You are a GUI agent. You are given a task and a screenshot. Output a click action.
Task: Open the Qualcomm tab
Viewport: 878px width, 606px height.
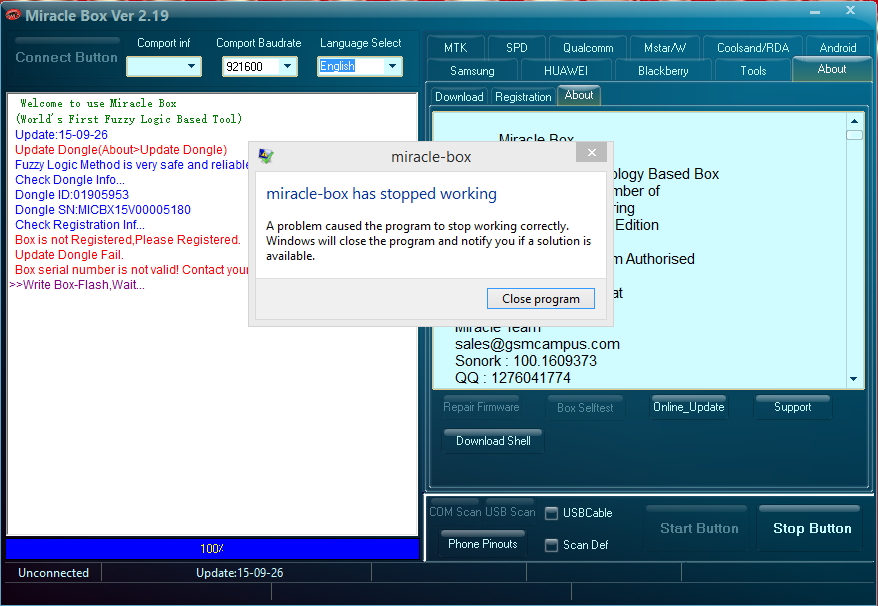click(588, 48)
